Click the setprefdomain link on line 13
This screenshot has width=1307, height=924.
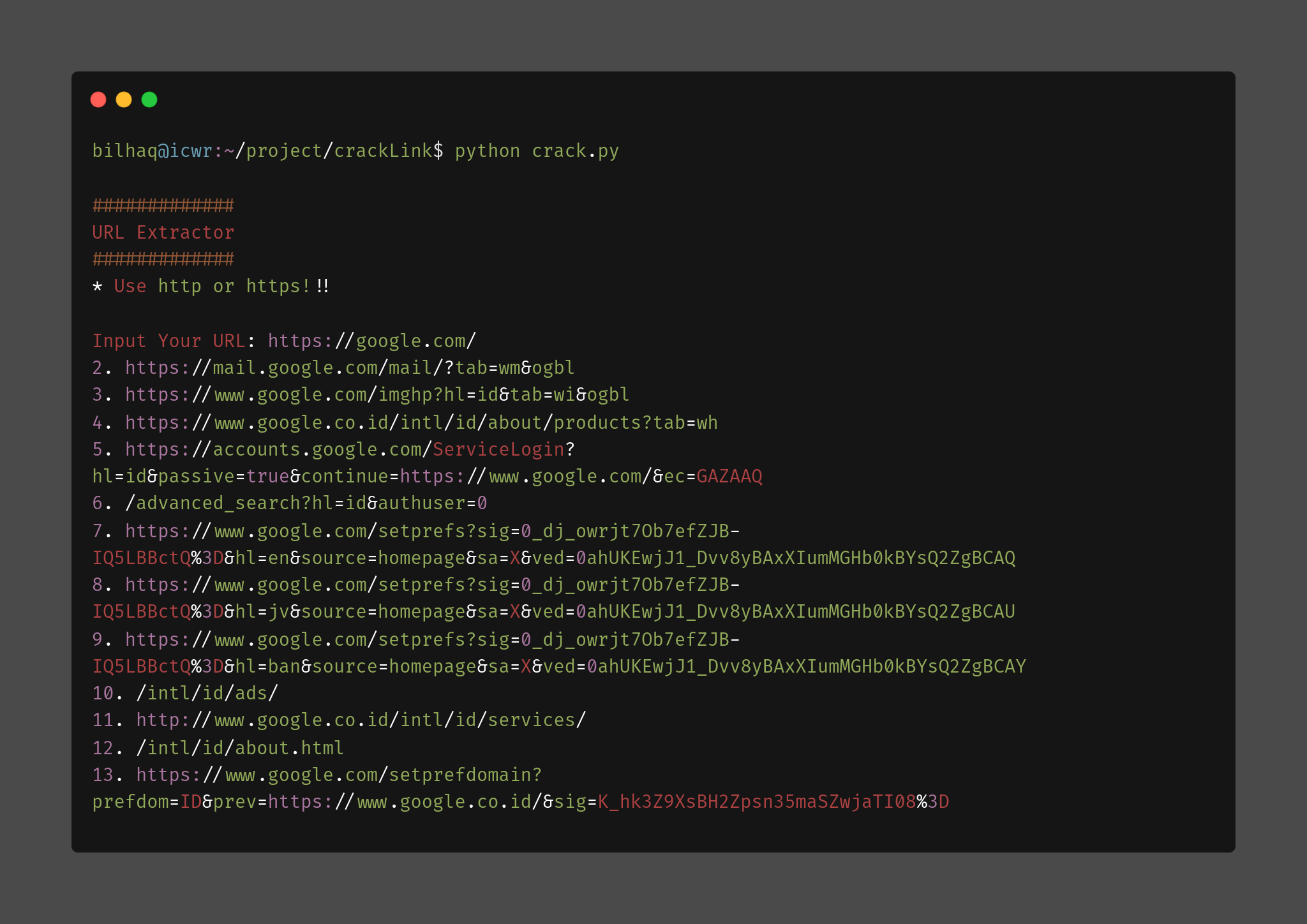point(338,775)
